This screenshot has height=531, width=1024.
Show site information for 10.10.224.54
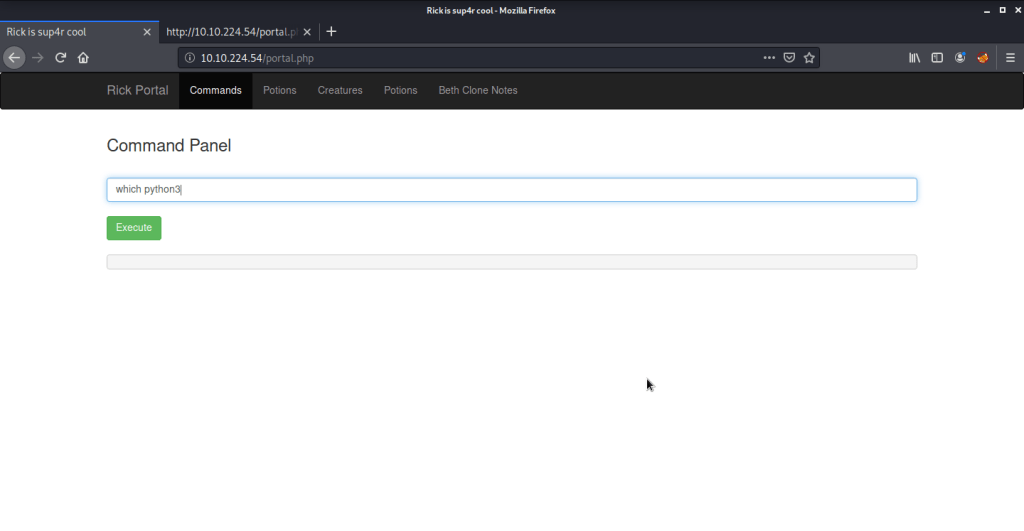(x=190, y=58)
